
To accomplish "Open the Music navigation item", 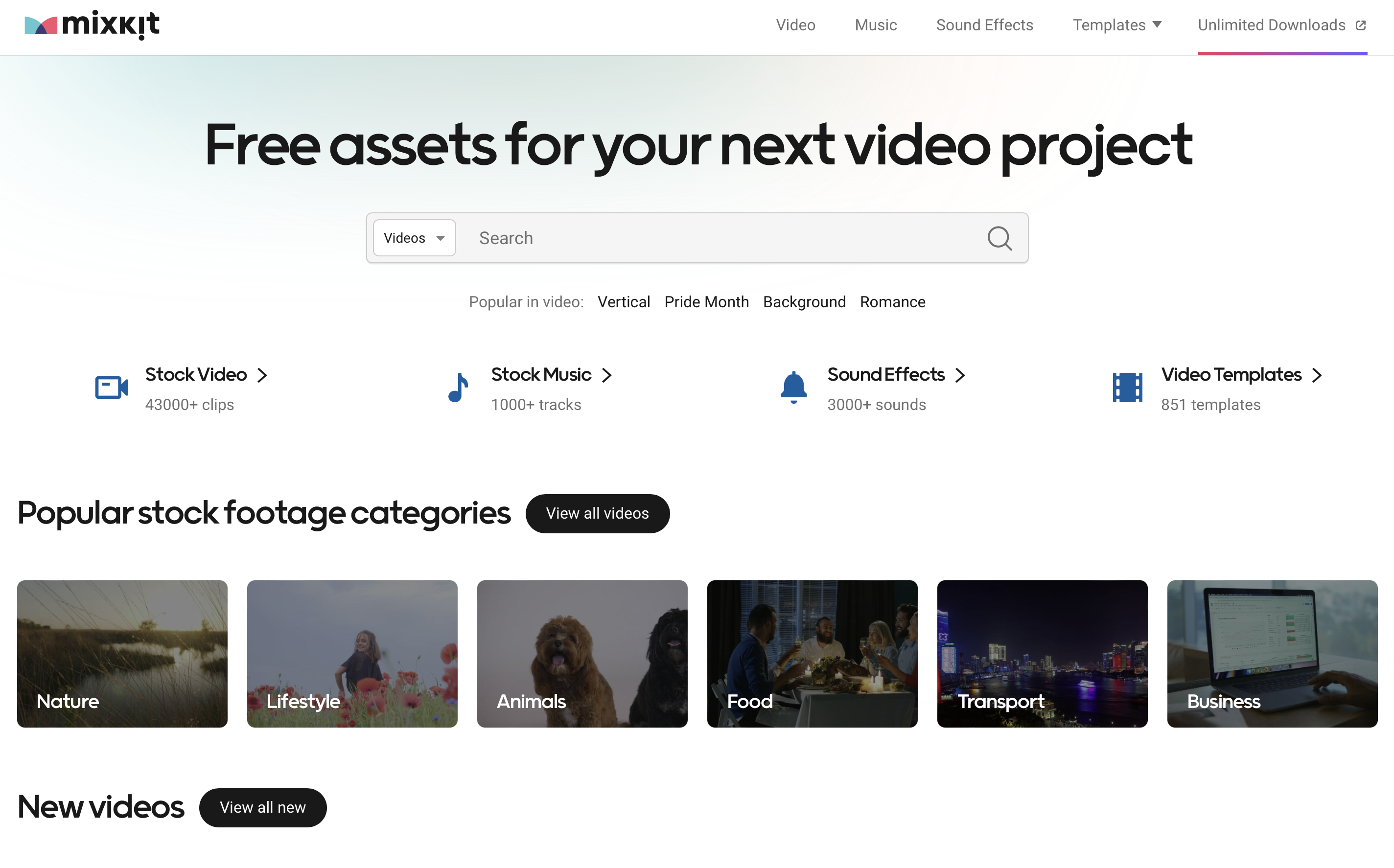I will pyautogui.click(x=875, y=25).
